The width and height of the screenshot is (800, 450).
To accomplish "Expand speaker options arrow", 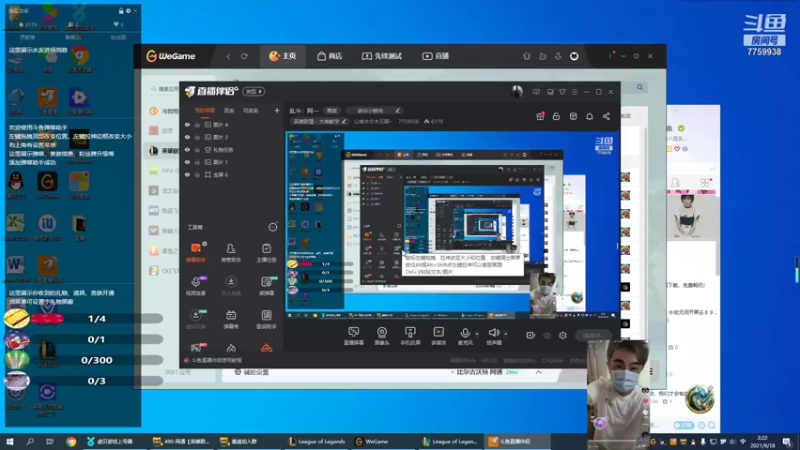I will pyautogui.click(x=506, y=334).
